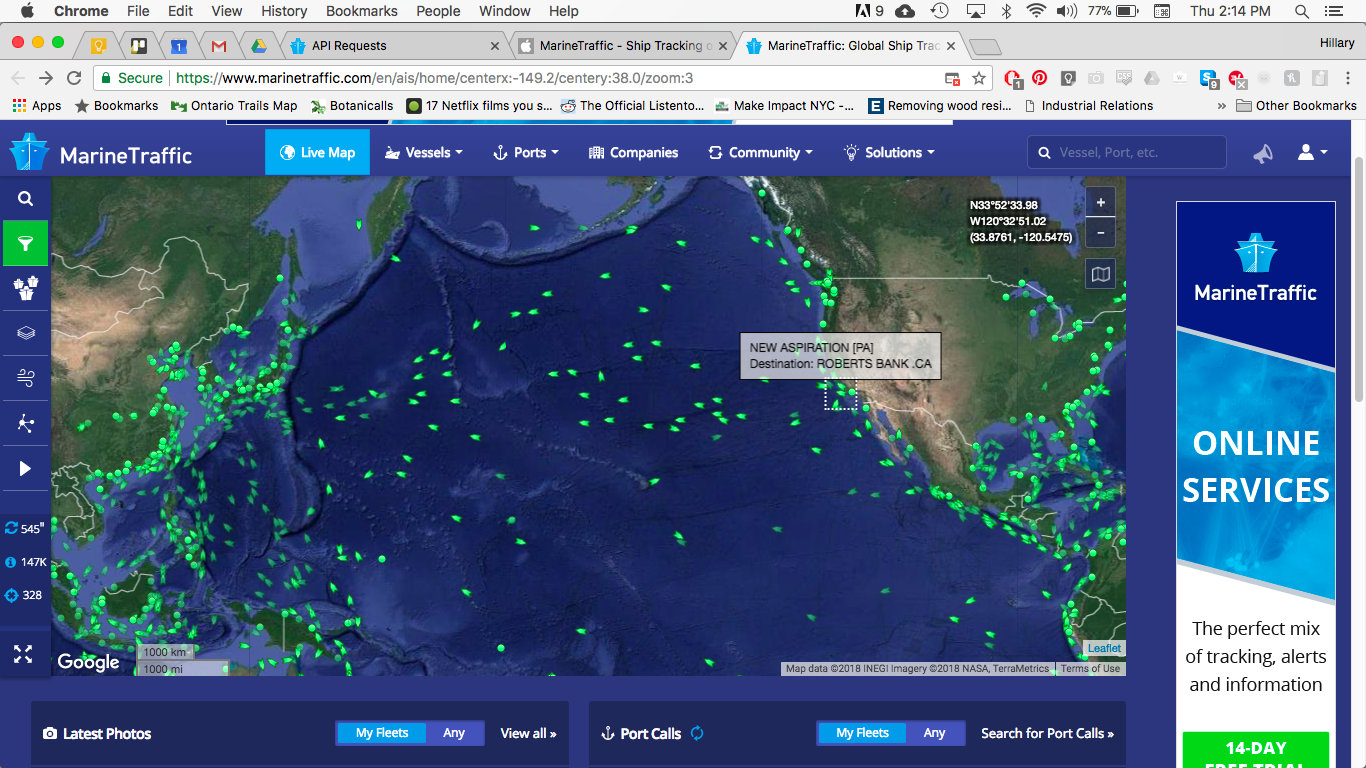
Task: Open the announcements megaphone icon
Action: coord(1263,153)
